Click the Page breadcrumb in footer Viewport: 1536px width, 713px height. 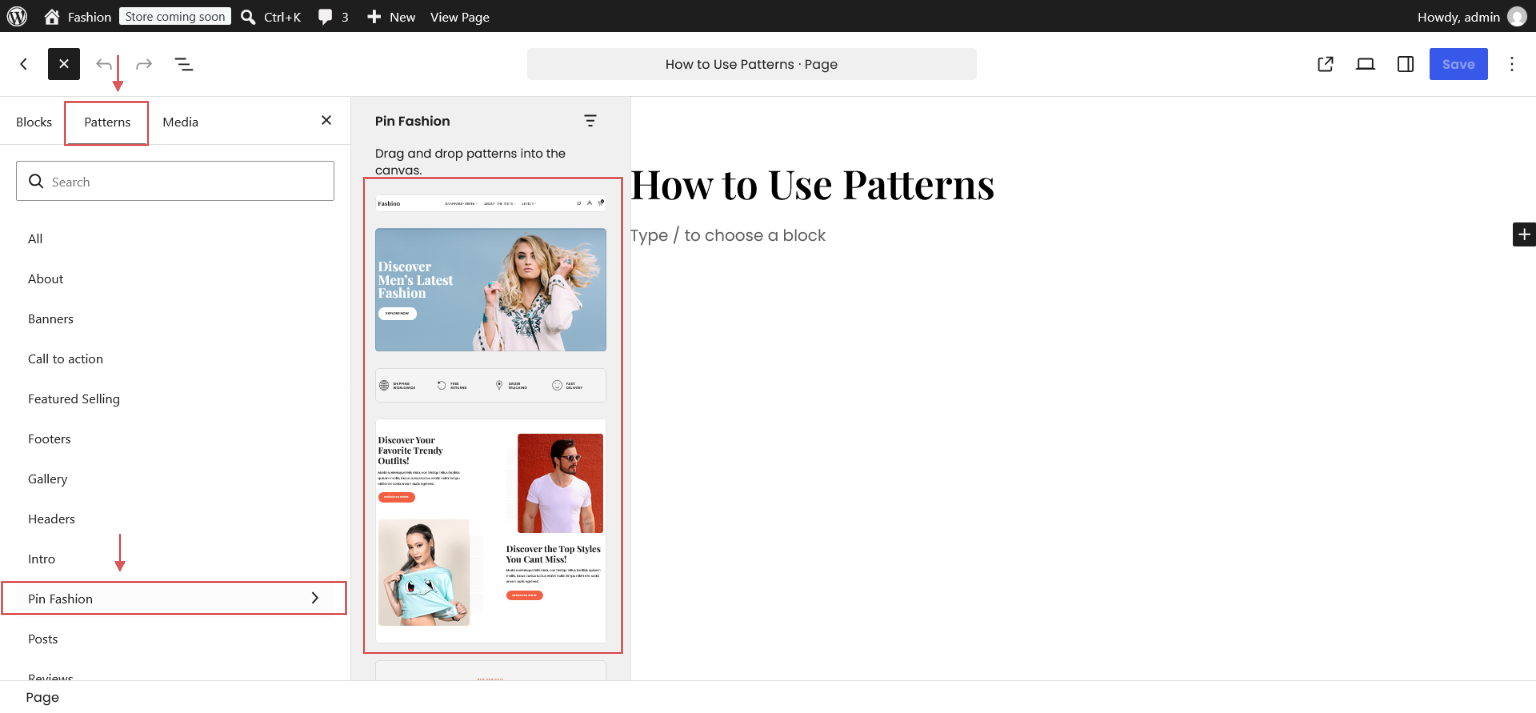click(x=42, y=697)
